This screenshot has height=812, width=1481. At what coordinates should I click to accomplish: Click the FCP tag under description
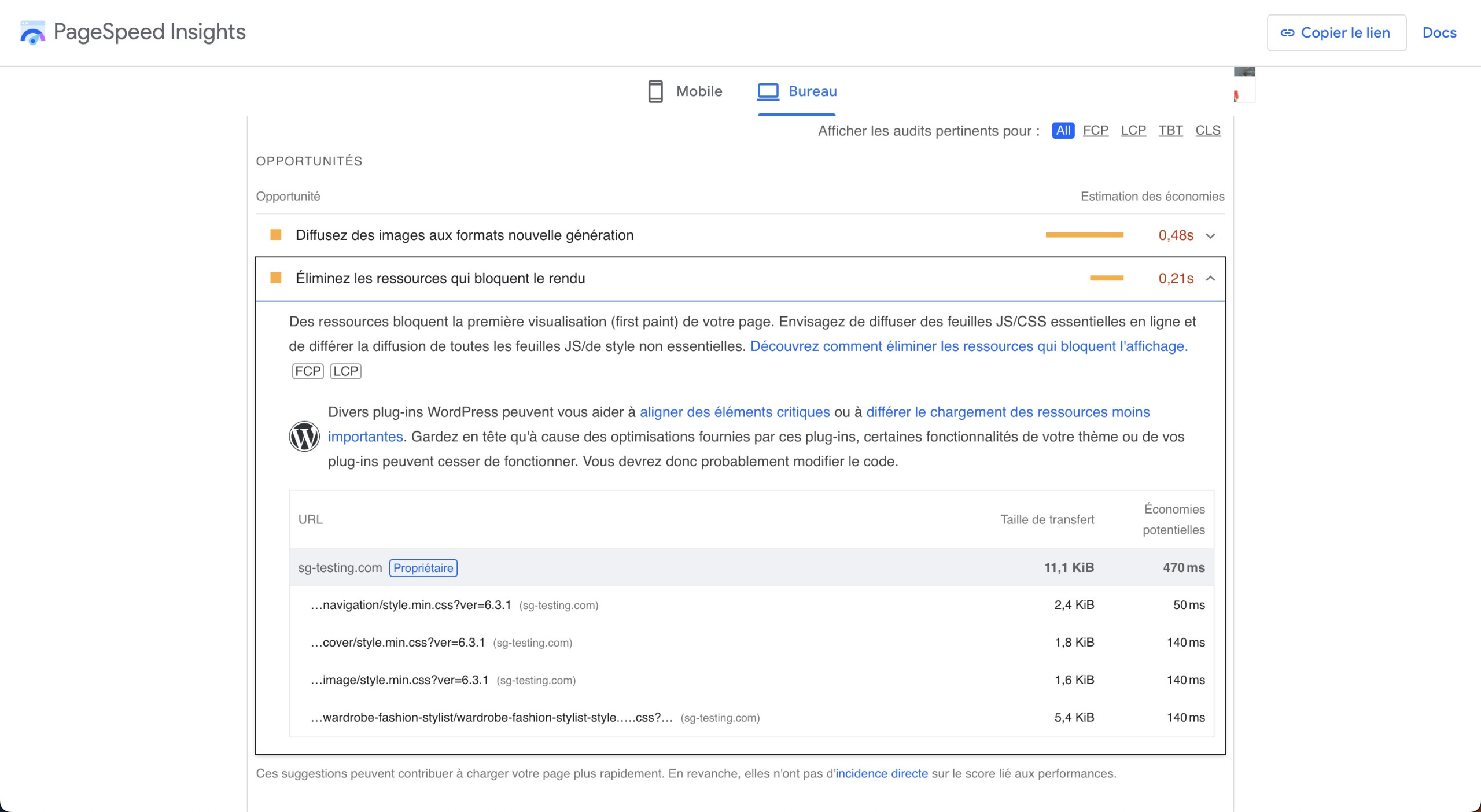[308, 371]
